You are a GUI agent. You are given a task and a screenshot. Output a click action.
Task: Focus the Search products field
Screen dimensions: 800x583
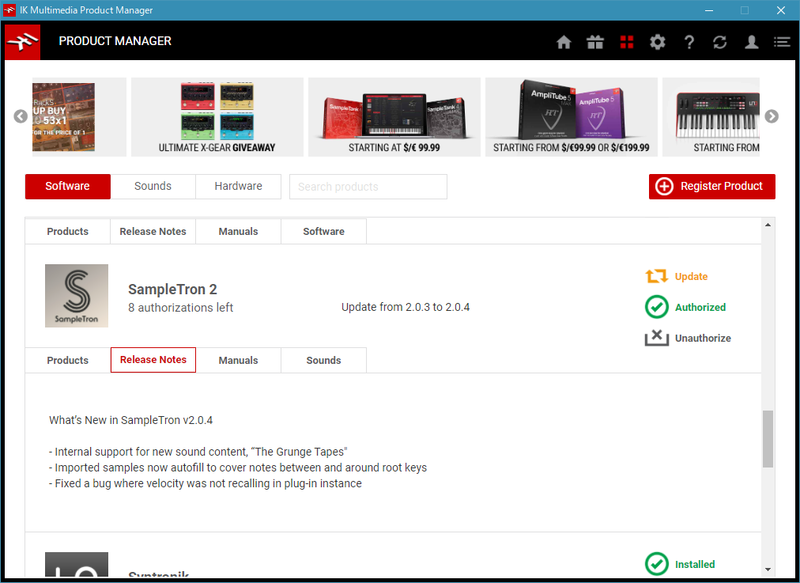(368, 187)
